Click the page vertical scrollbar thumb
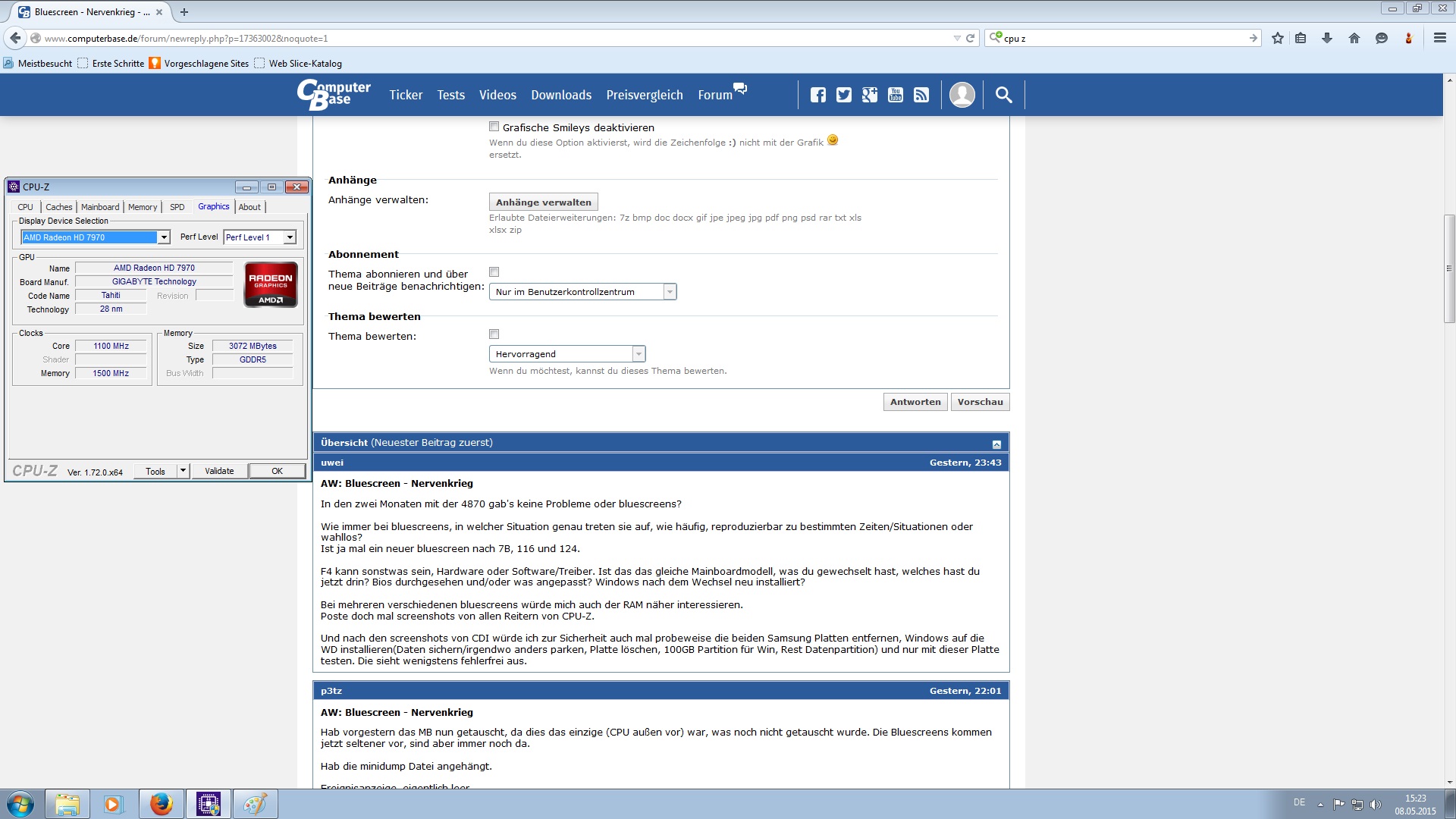Image resolution: width=1456 pixels, height=819 pixels. (x=1448, y=269)
